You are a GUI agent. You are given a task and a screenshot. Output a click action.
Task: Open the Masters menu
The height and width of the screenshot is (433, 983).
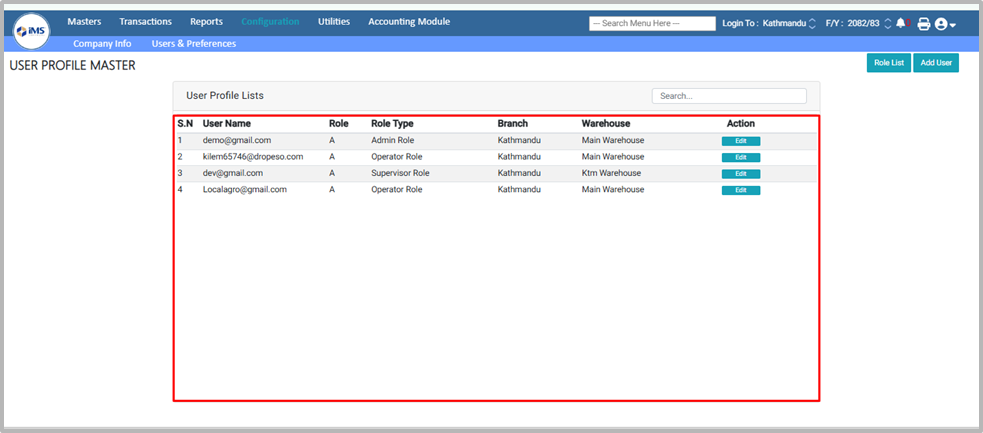tap(84, 21)
